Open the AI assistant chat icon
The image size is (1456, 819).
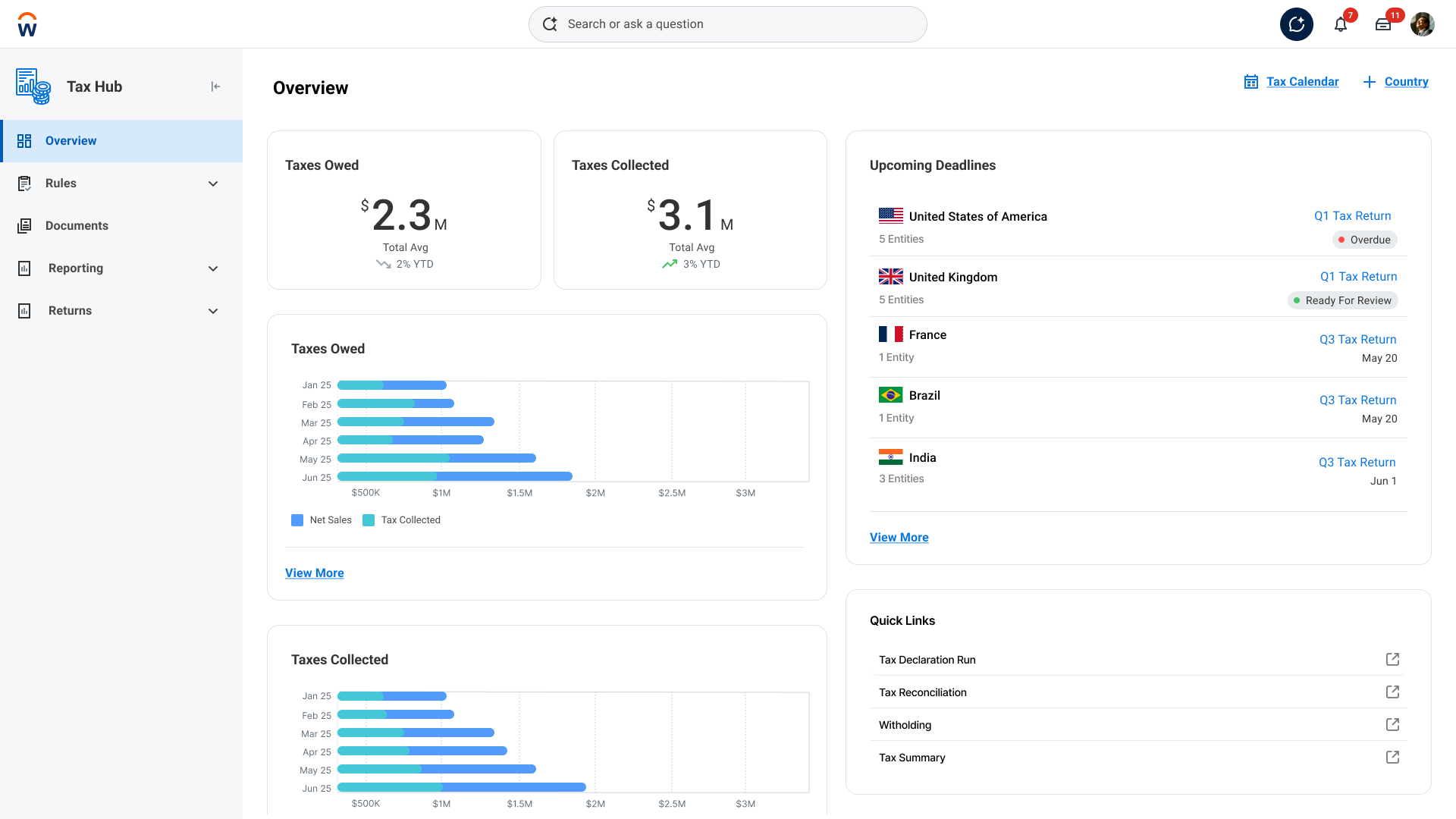pyautogui.click(x=1296, y=24)
